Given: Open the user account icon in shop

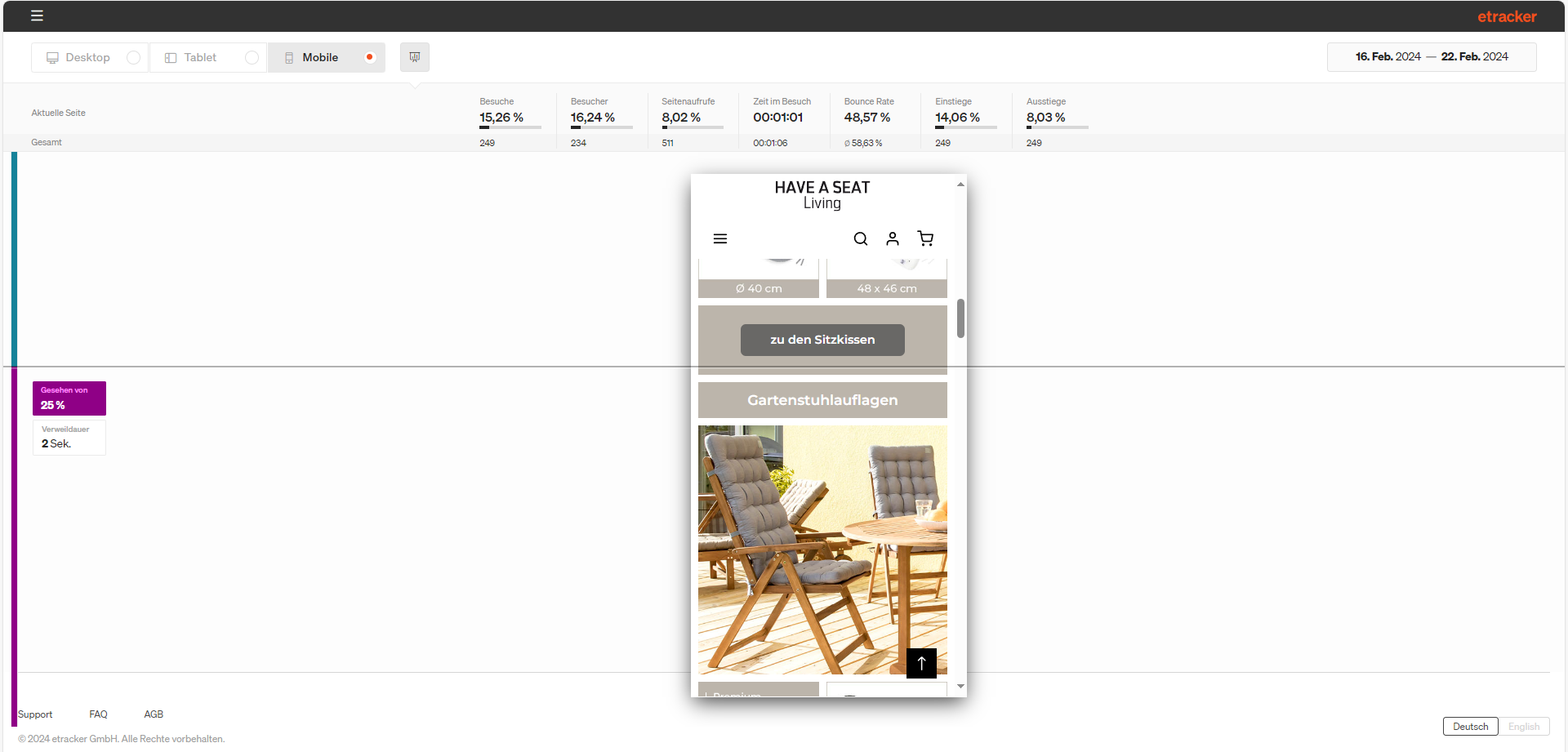Looking at the screenshot, I should click(893, 238).
